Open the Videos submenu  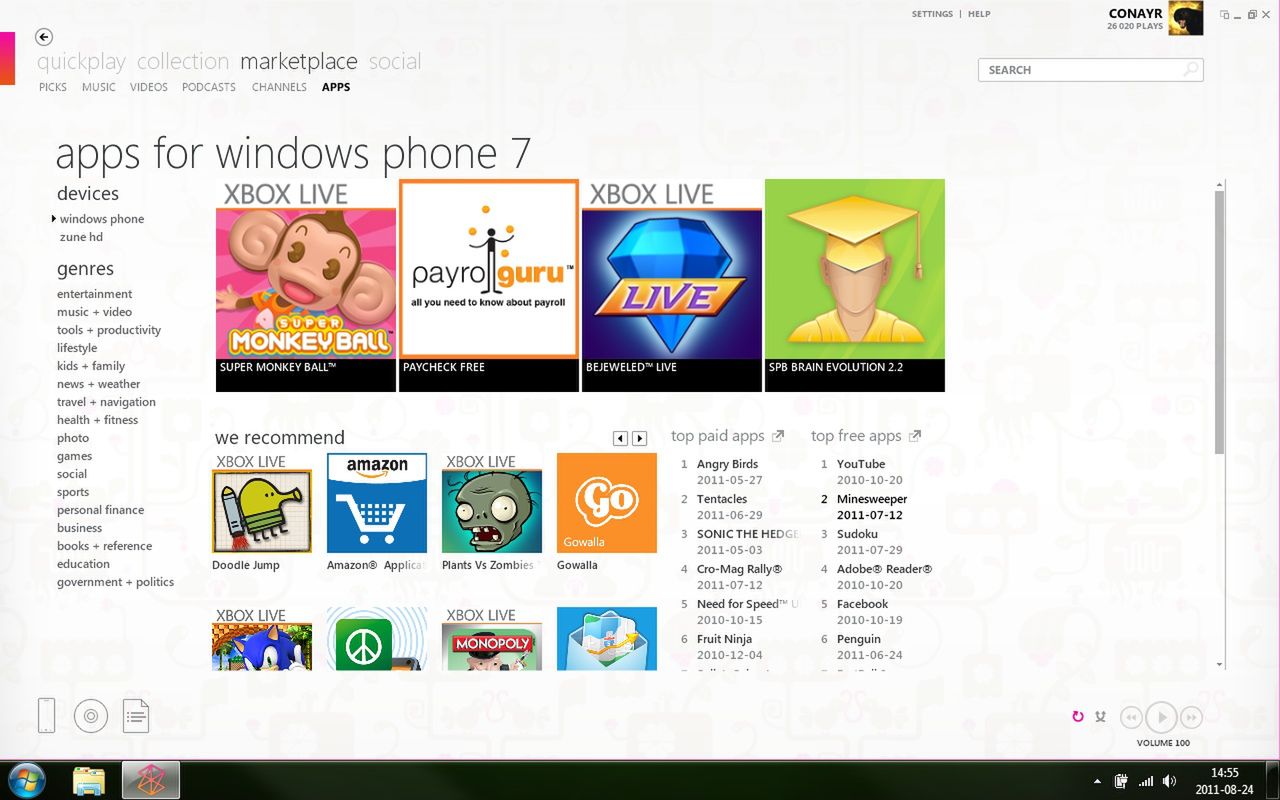point(149,87)
